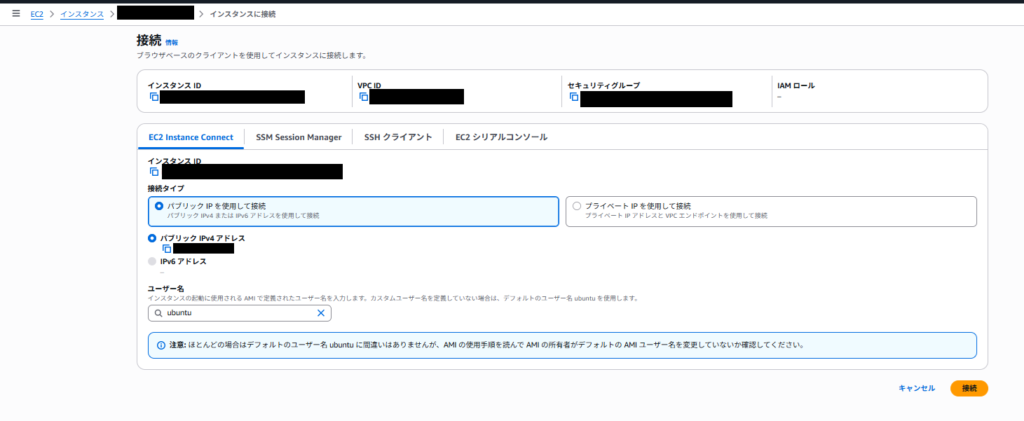
Task: Click the search icon in the username field
Action: (158, 313)
